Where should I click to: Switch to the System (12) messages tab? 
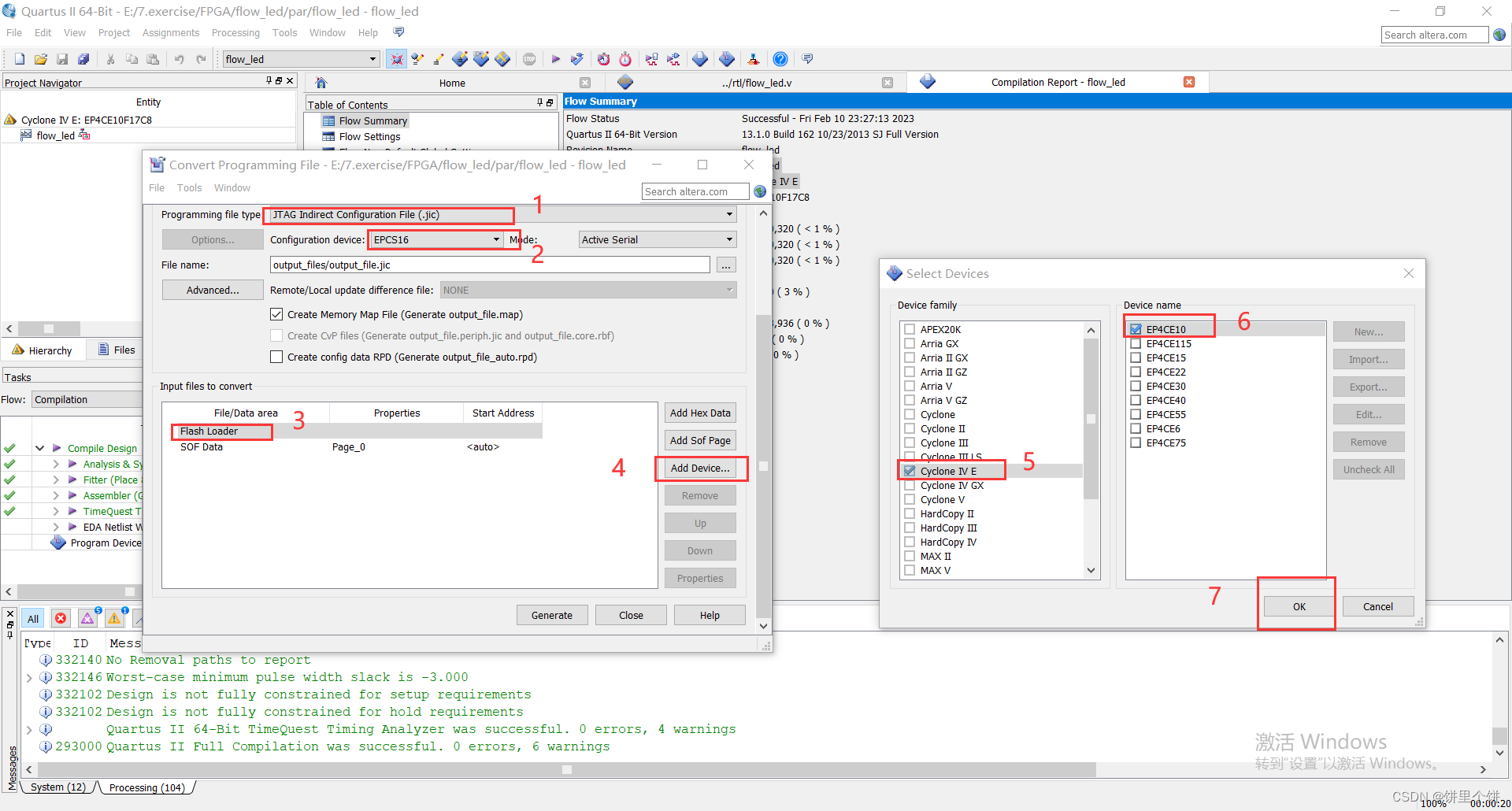(58, 787)
